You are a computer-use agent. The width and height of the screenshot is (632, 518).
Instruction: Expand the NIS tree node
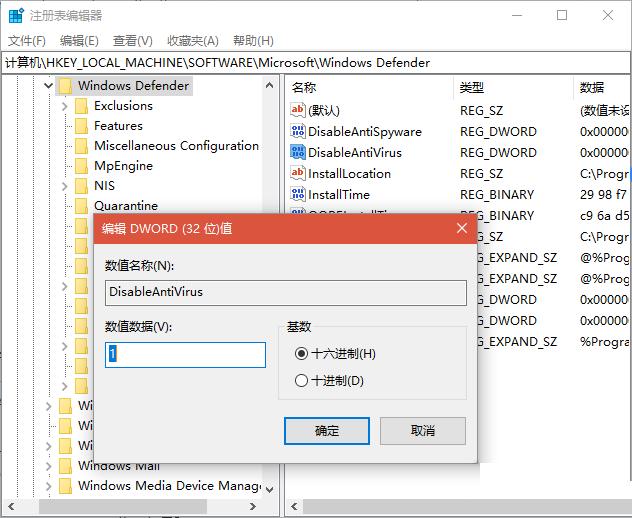64,186
